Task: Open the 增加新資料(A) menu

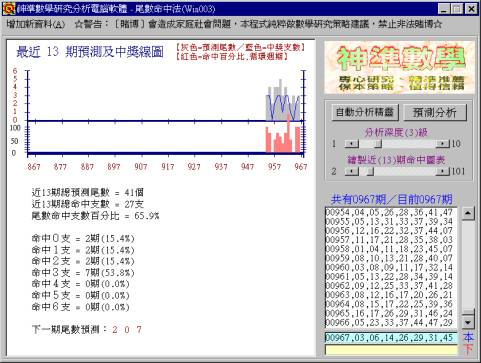Action: point(35,24)
